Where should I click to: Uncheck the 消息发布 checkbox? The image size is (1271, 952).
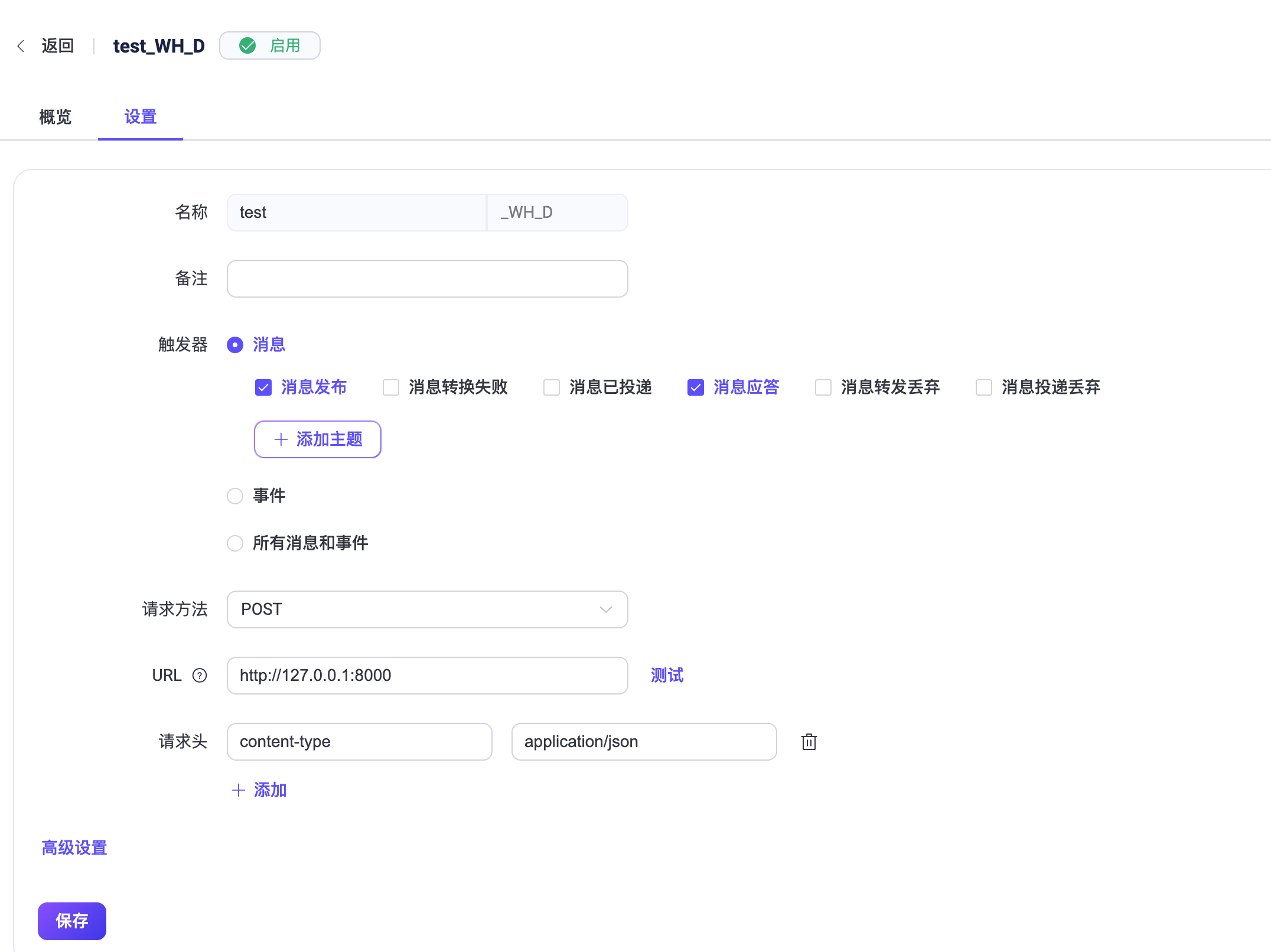point(263,387)
